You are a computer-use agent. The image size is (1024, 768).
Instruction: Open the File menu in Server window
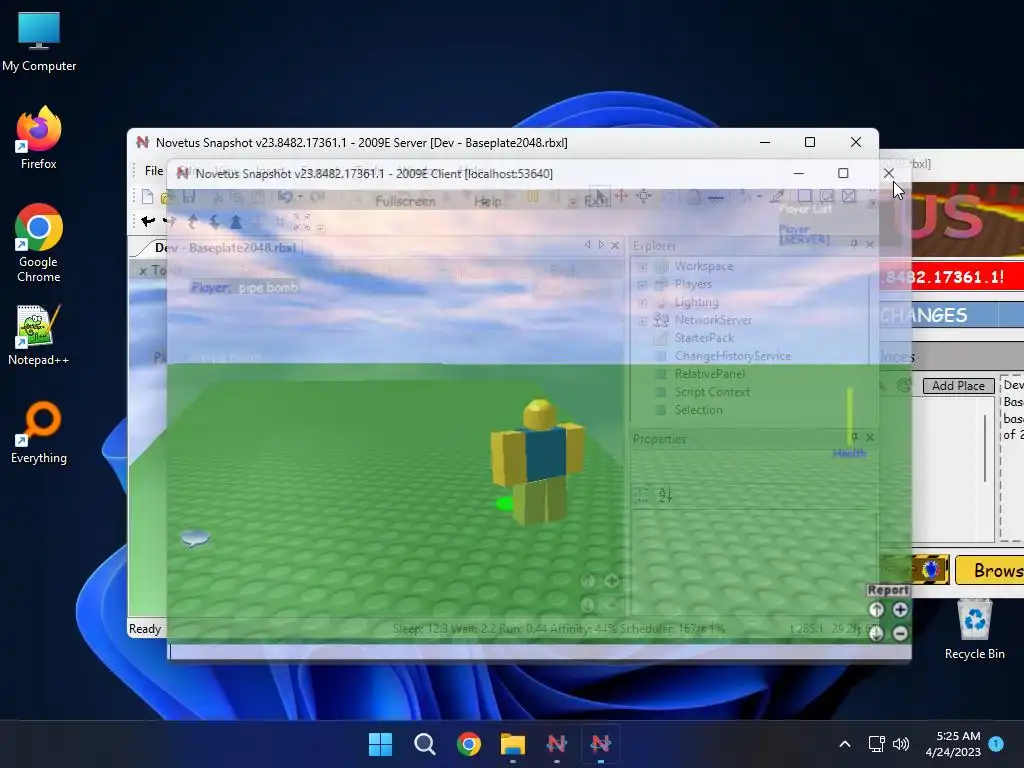[153, 170]
